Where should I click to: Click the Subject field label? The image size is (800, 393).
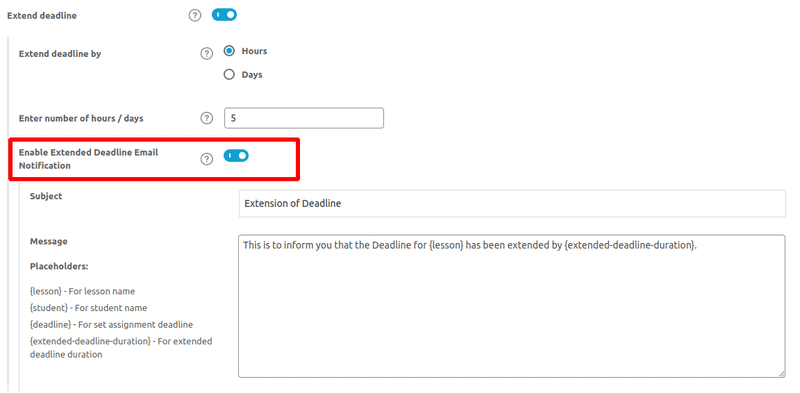coord(46,196)
